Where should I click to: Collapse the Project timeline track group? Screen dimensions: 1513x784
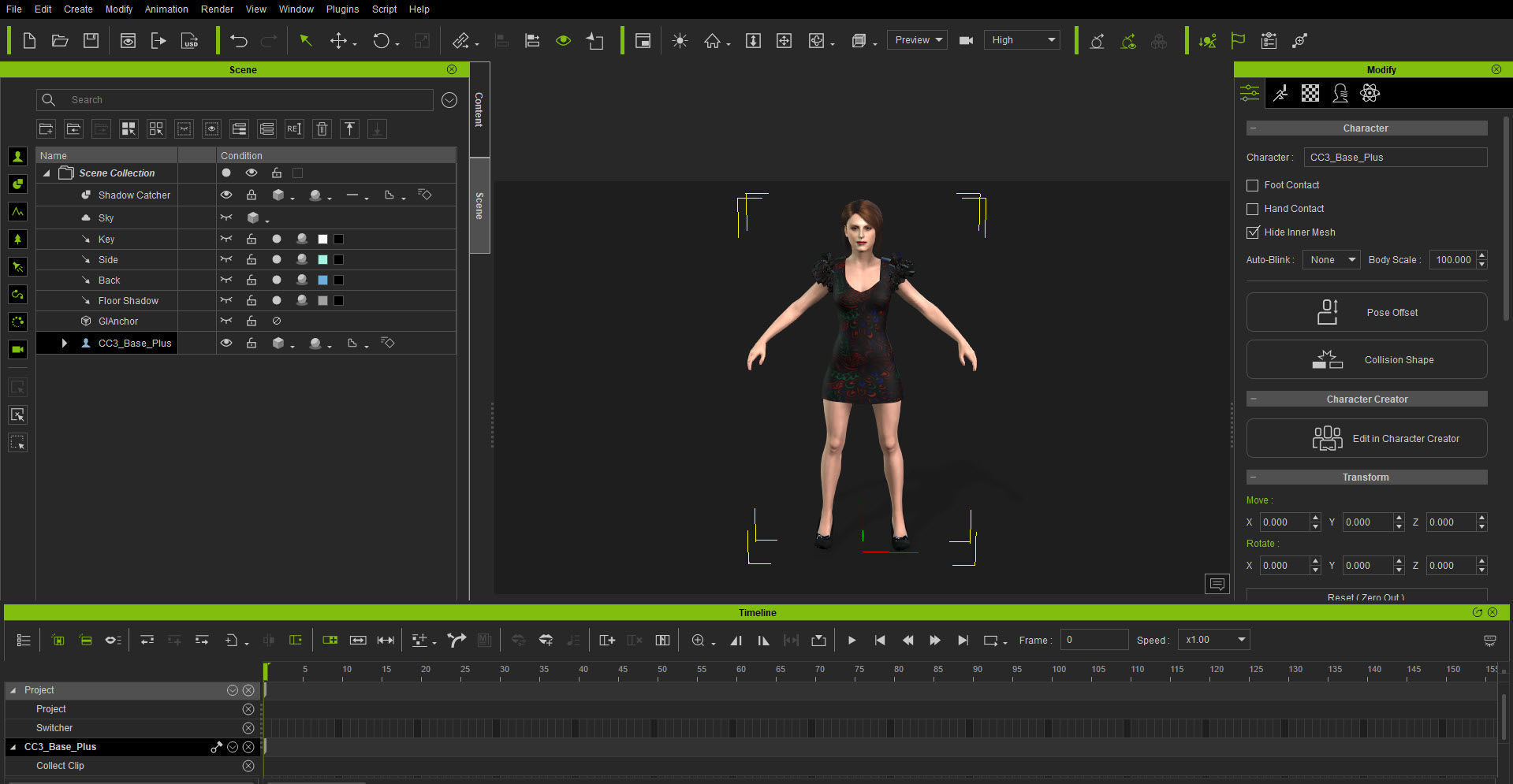click(13, 690)
